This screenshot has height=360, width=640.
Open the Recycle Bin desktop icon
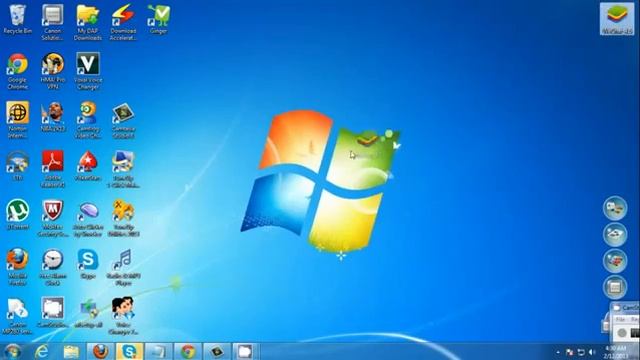(x=17, y=20)
